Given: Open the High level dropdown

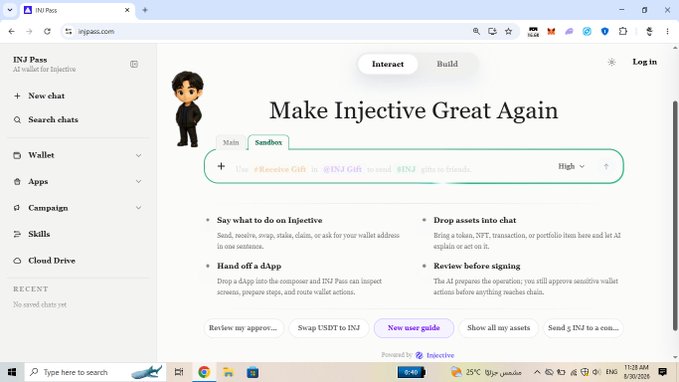Looking at the screenshot, I should tap(571, 166).
